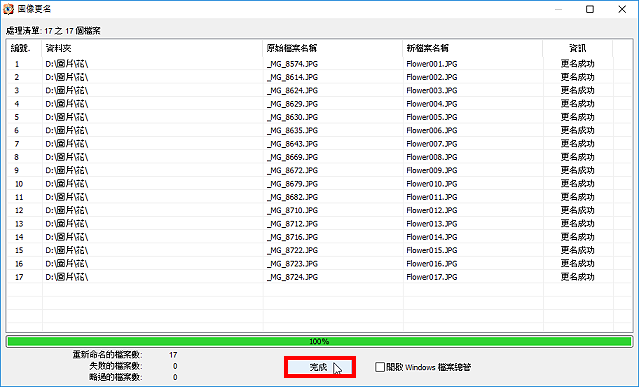
Task: Select original file _MG_8710.JPG
Action: pos(292,210)
